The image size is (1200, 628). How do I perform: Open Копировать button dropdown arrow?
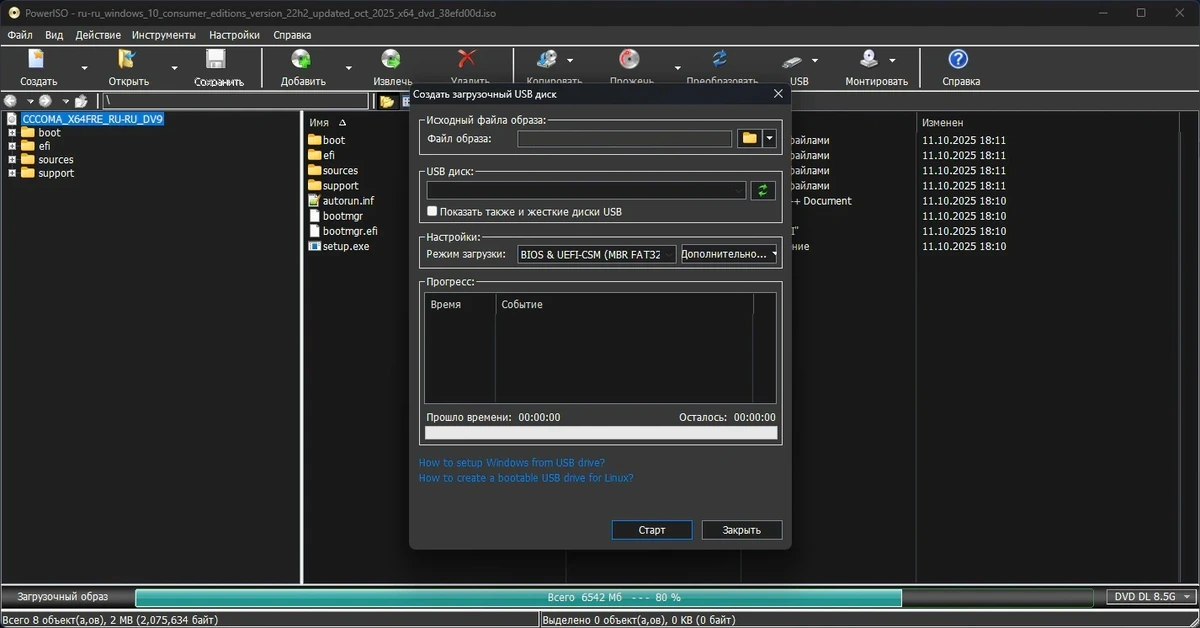coord(570,60)
